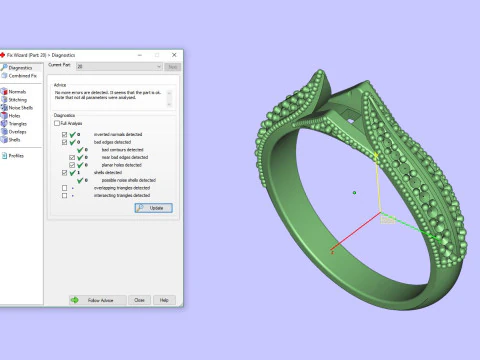The height and width of the screenshot is (360, 480).
Task: Click the Follow Advice button
Action: [98, 300]
